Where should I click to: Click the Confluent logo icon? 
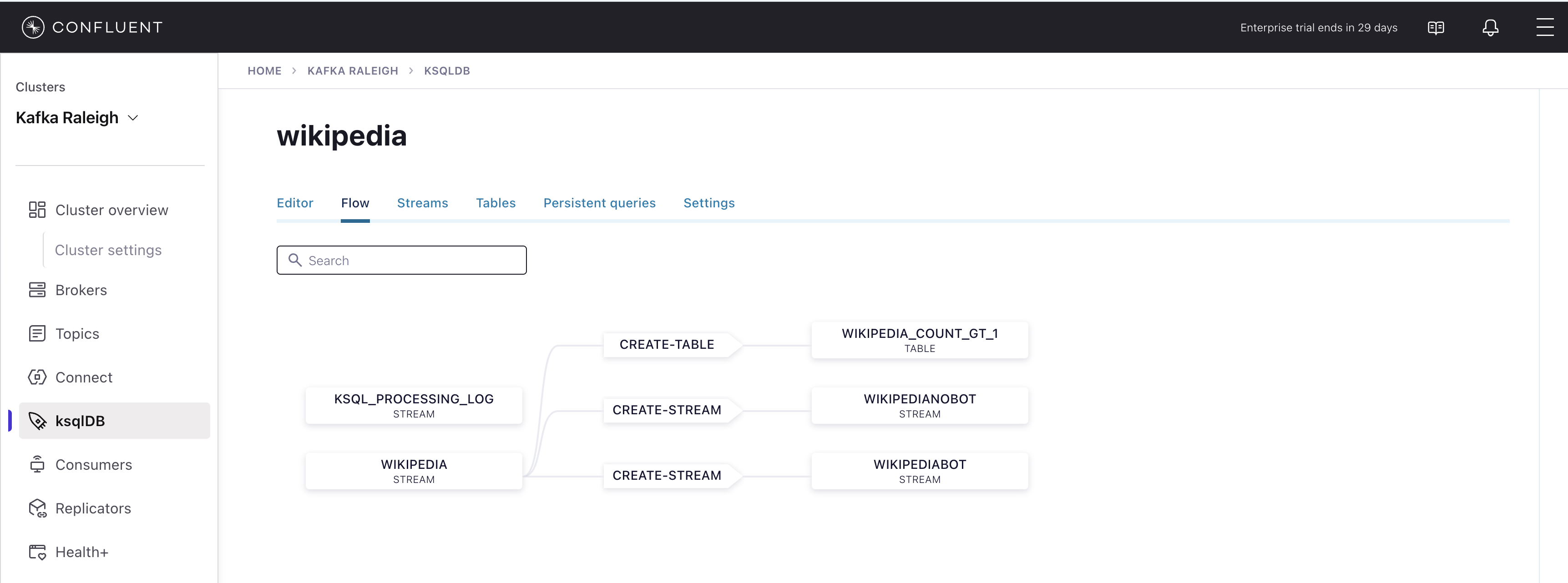[33, 27]
